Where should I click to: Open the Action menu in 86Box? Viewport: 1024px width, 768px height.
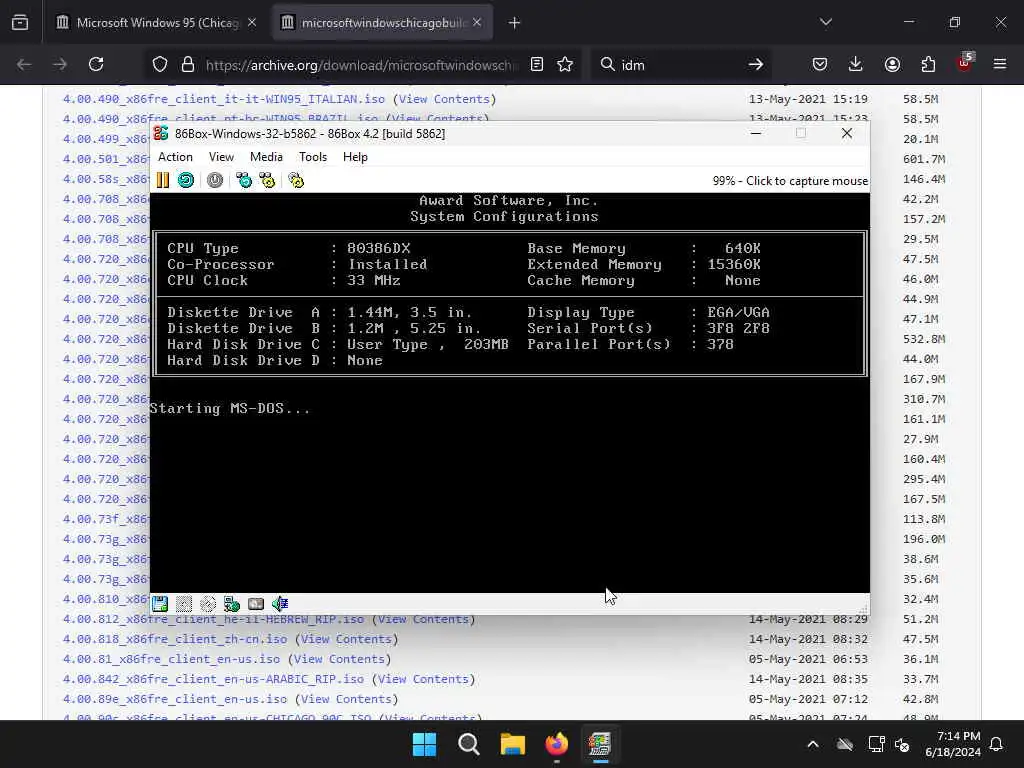[x=175, y=157]
